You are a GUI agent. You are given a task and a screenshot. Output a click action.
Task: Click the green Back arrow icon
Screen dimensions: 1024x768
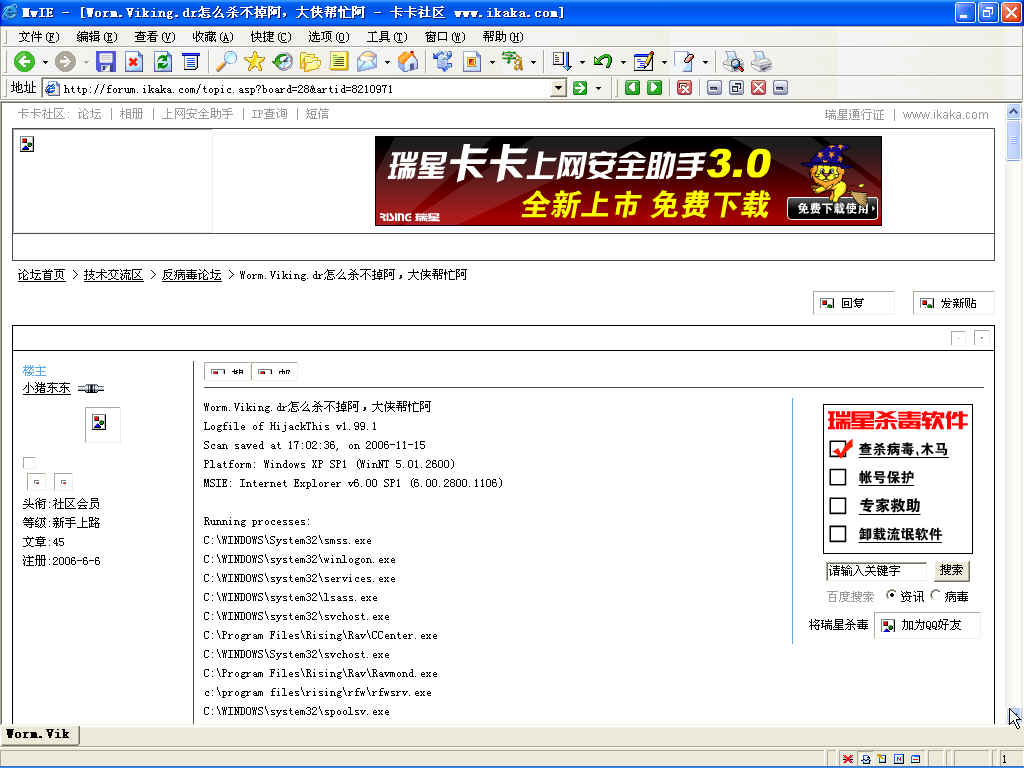[x=25, y=62]
